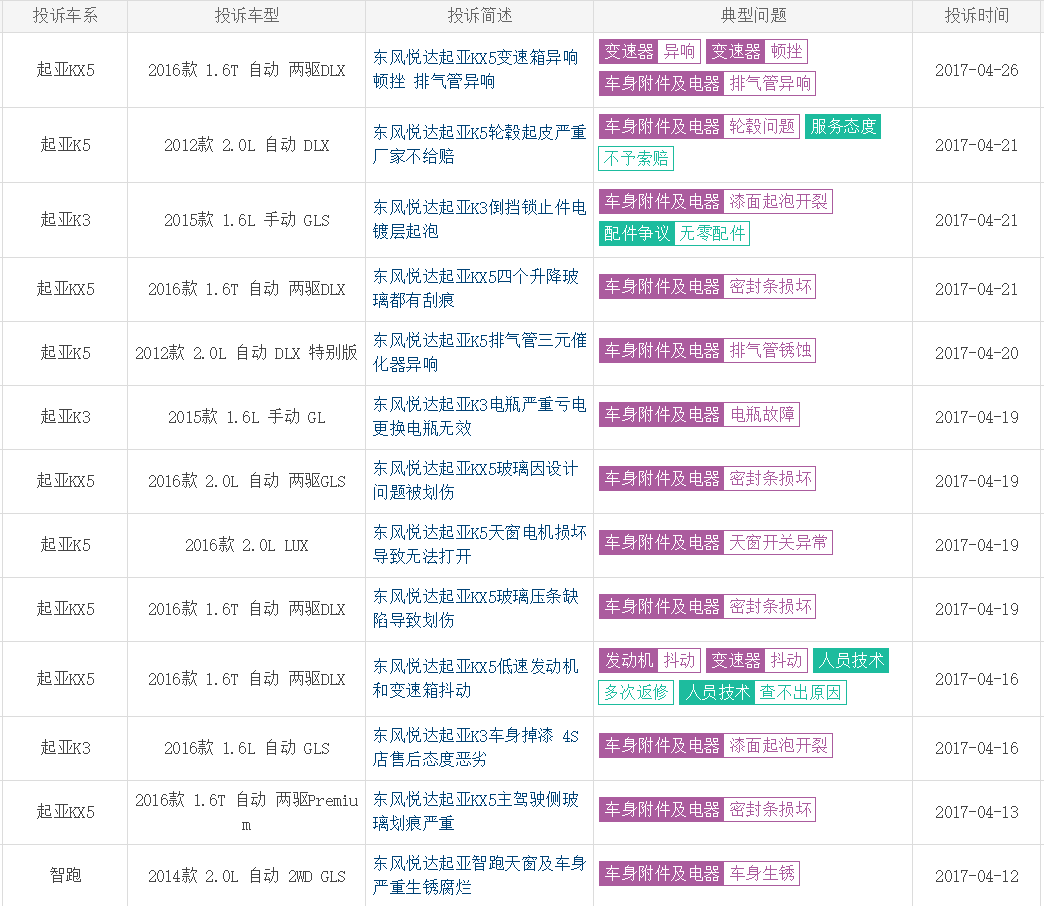This screenshot has height=906, width=1044.
Task: Click the 排气管锈蚀 problem tag
Action: coord(770,350)
